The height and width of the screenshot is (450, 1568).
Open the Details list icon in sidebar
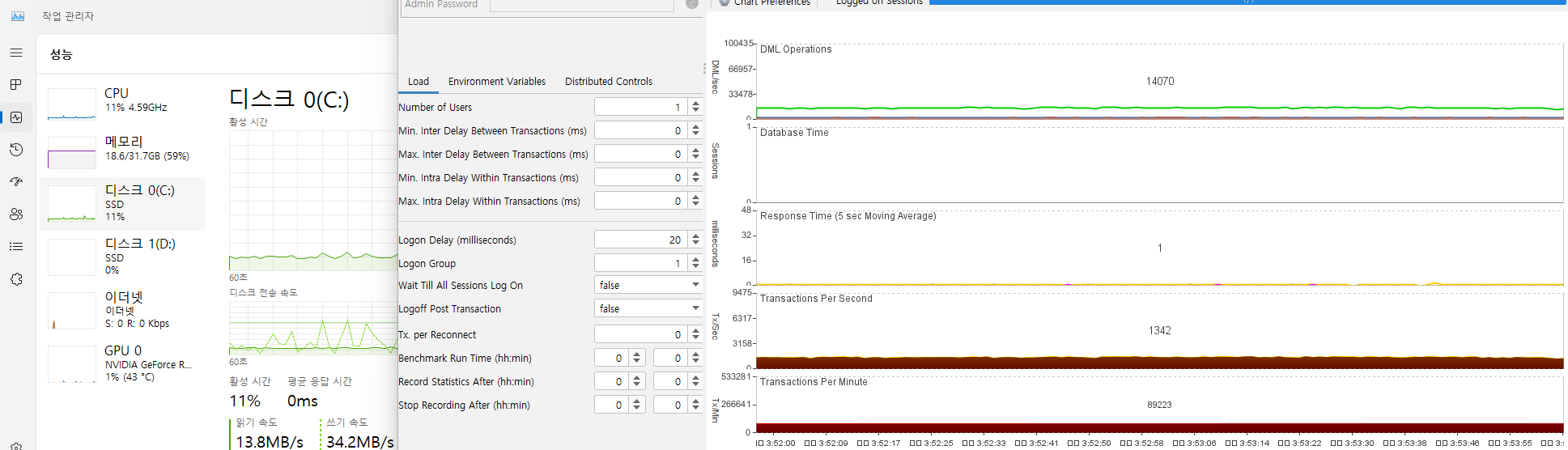coord(16,247)
